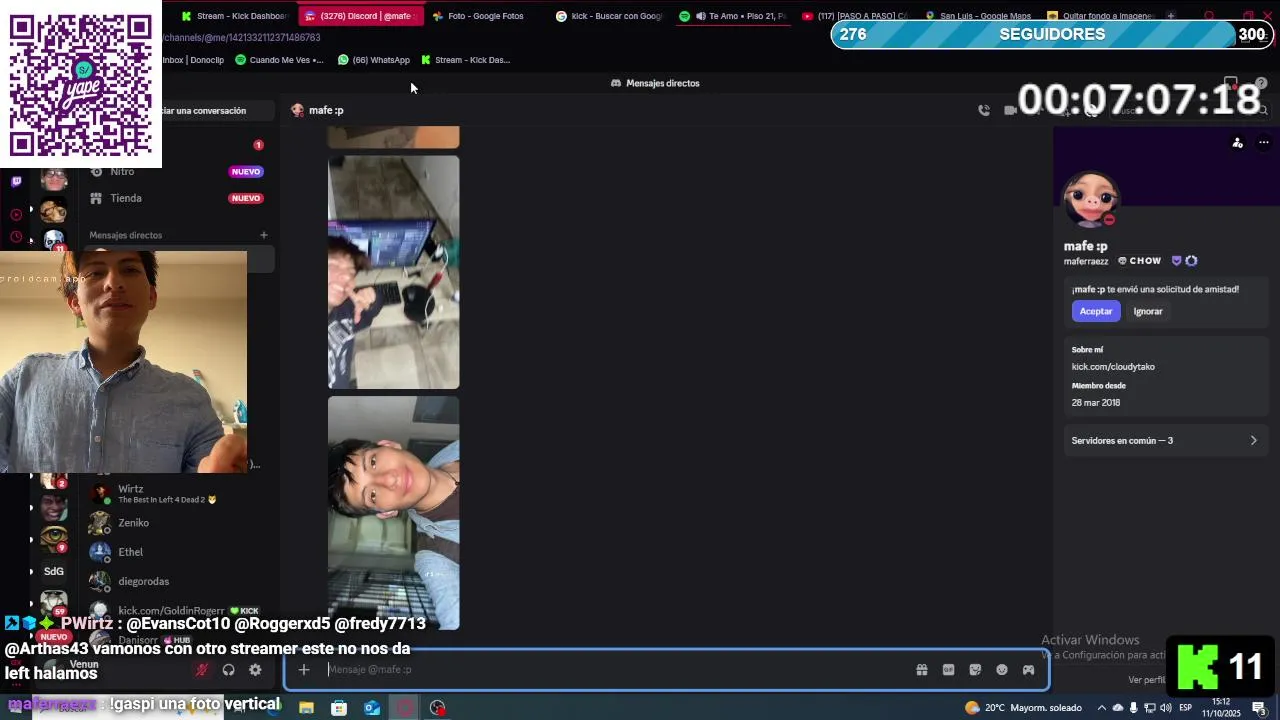Open the sticker picker
The height and width of the screenshot is (720, 1280).
[975, 670]
